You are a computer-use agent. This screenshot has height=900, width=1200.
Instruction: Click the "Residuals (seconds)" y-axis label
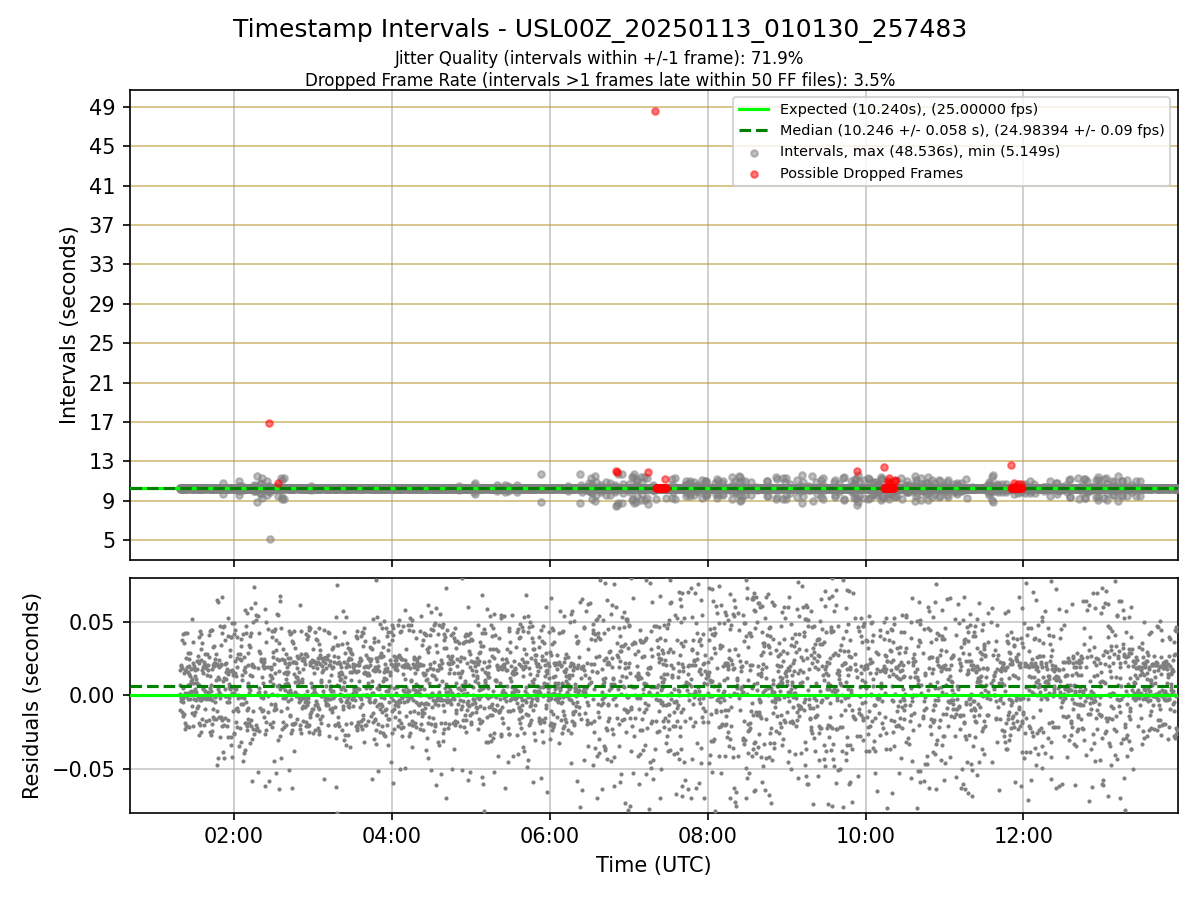tap(32, 696)
